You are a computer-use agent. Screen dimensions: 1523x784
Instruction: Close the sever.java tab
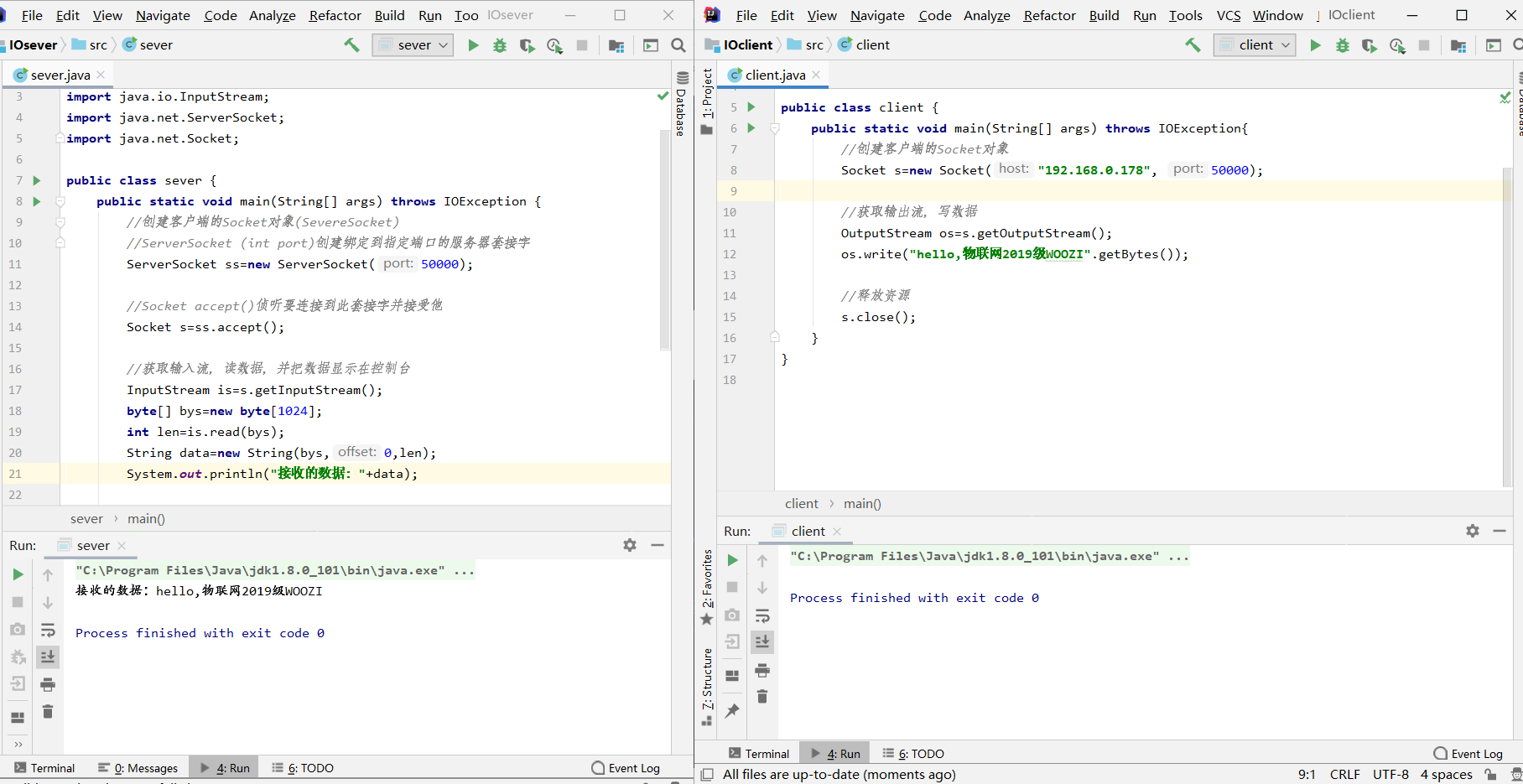click(x=101, y=75)
